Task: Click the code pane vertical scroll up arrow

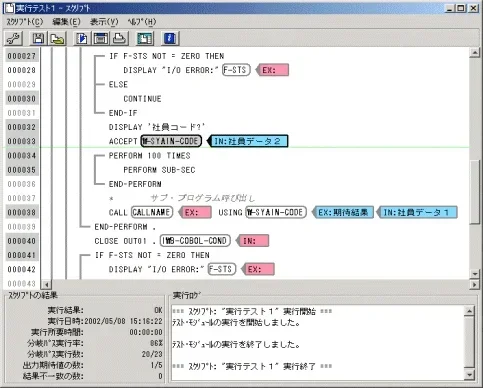Action: pos(474,53)
